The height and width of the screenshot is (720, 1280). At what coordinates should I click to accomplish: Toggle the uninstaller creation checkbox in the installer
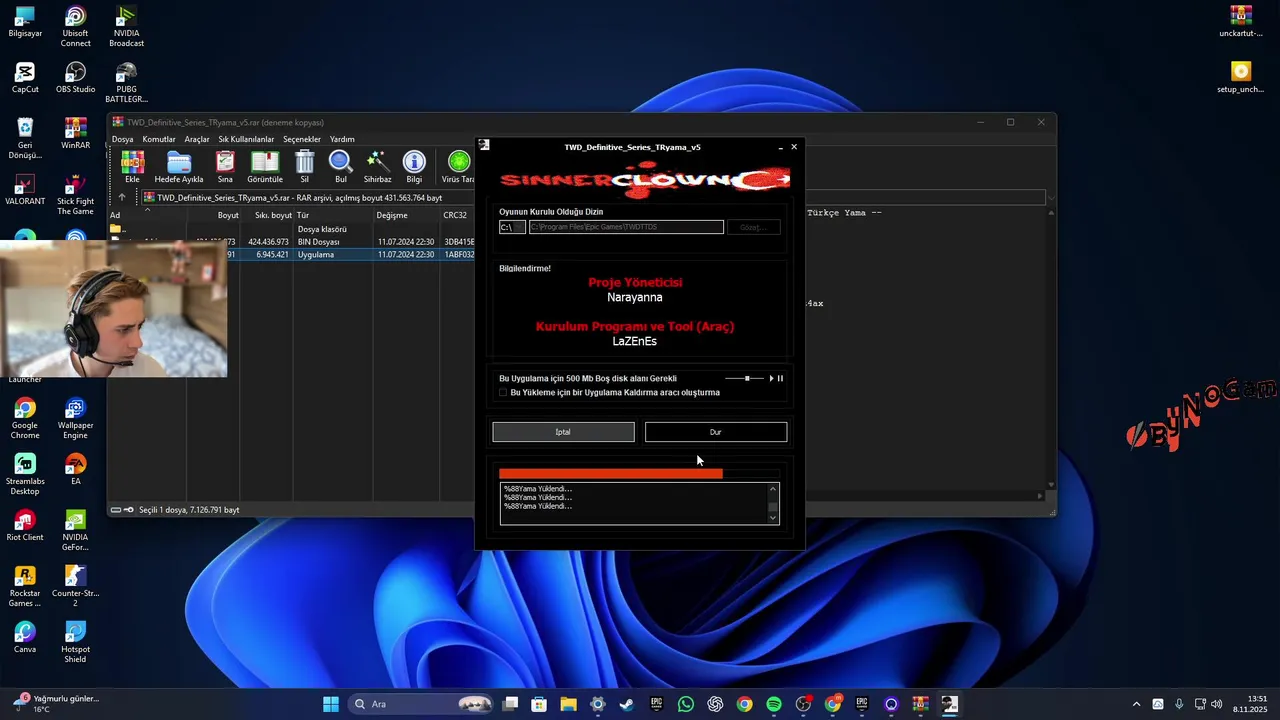(503, 393)
